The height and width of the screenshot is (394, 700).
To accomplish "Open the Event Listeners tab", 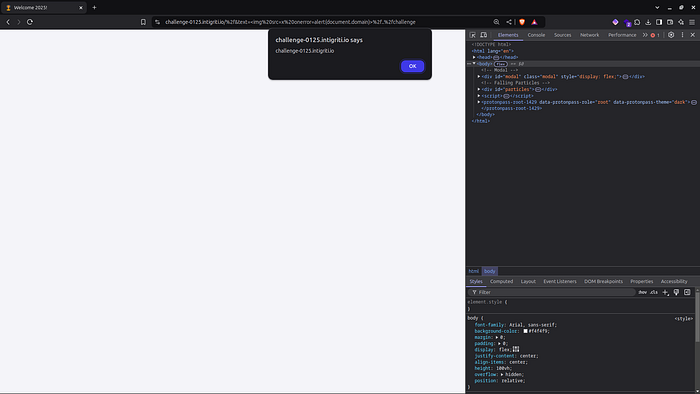I will coord(560,282).
